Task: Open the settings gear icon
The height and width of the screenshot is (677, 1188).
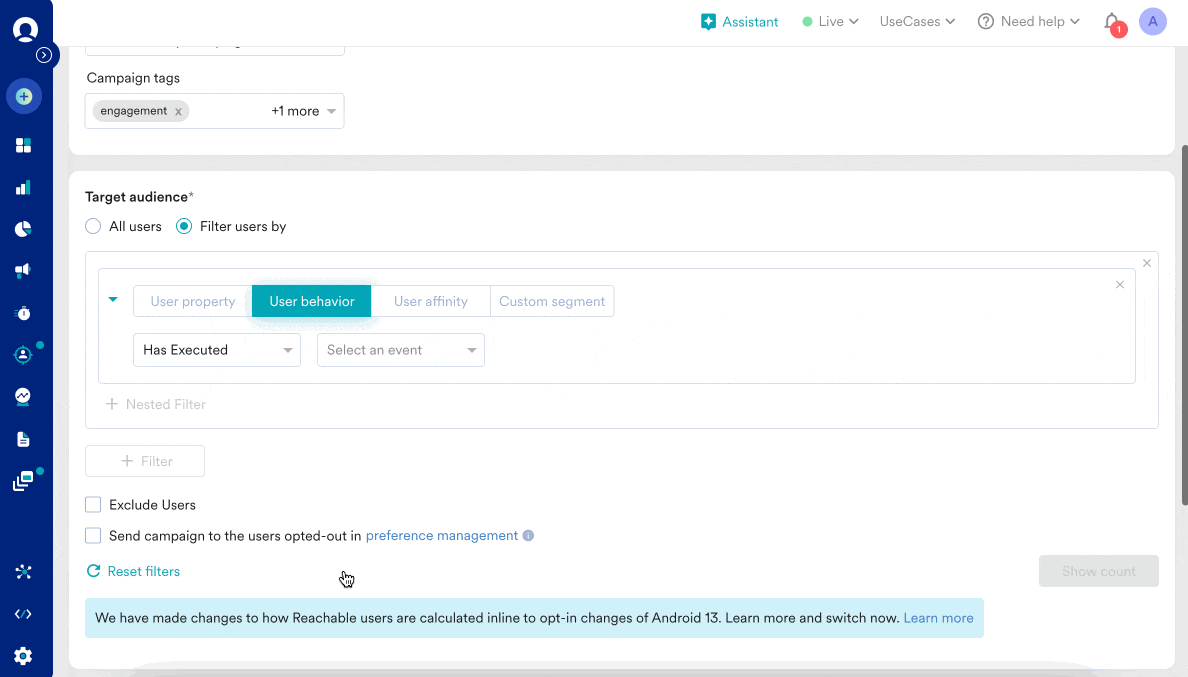Action: 23,656
